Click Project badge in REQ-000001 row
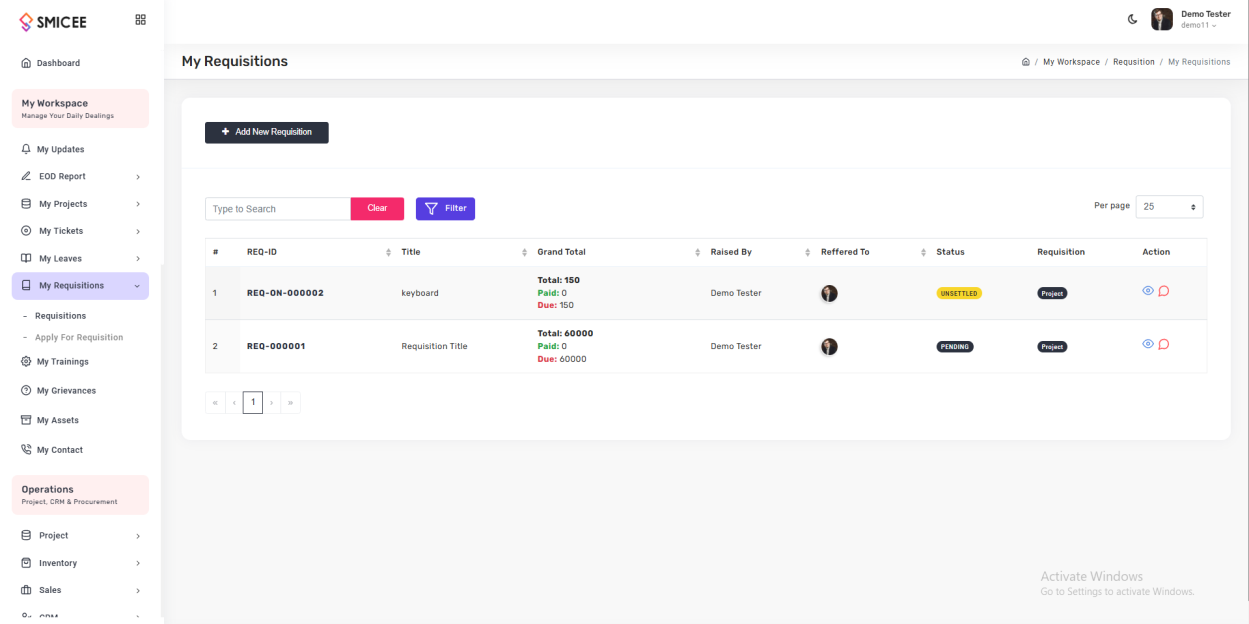 (1052, 347)
